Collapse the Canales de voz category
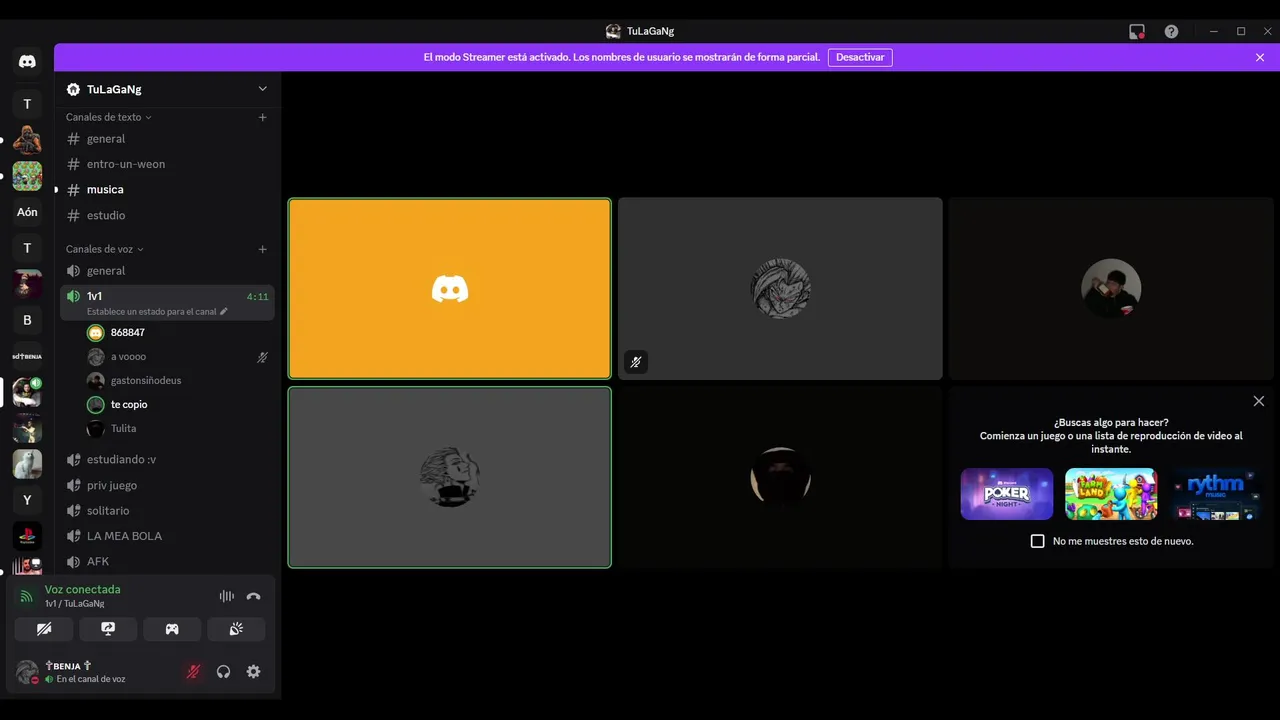The width and height of the screenshot is (1280, 720). pos(104,249)
